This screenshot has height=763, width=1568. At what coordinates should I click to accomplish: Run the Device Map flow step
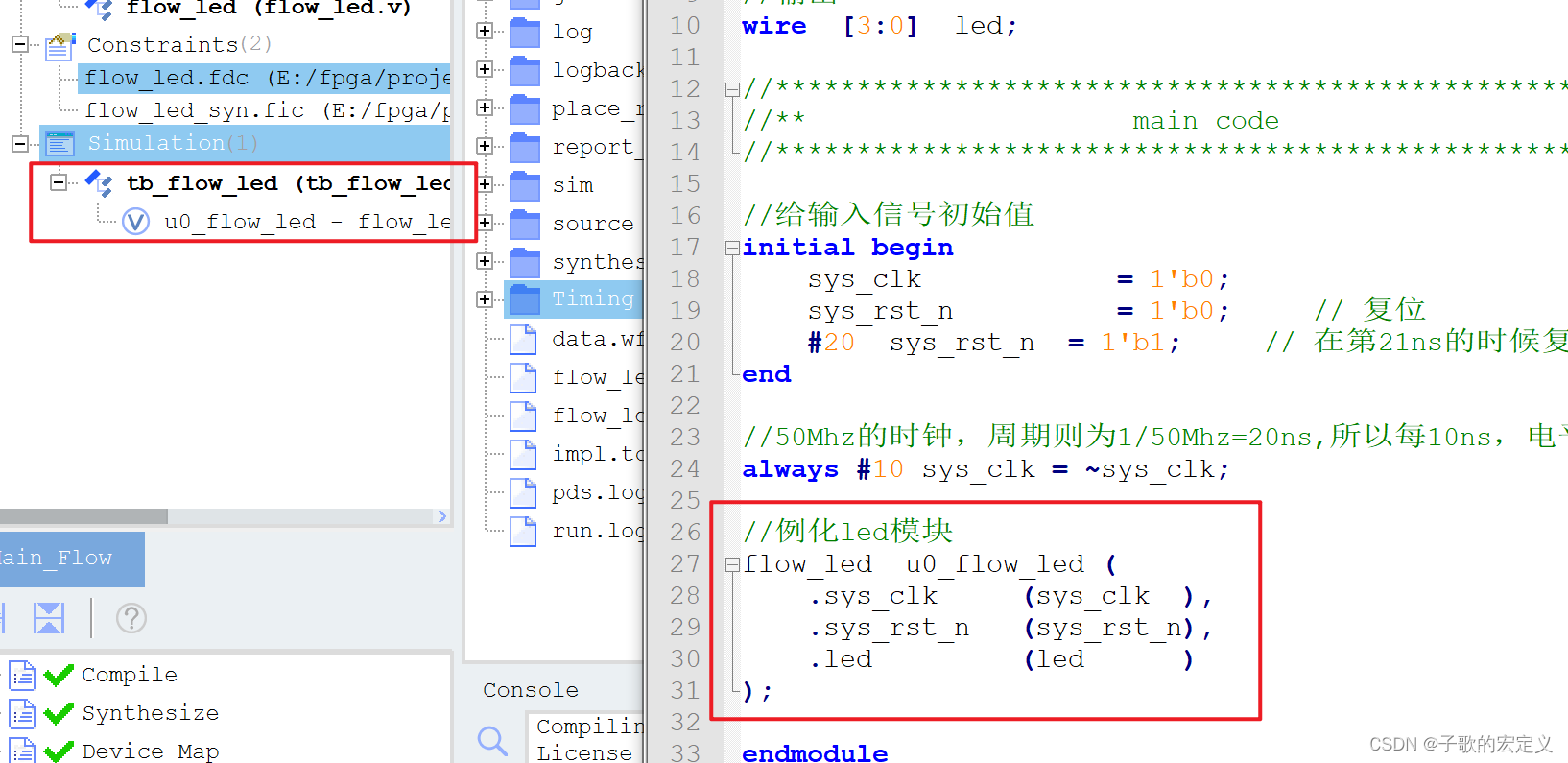151,751
